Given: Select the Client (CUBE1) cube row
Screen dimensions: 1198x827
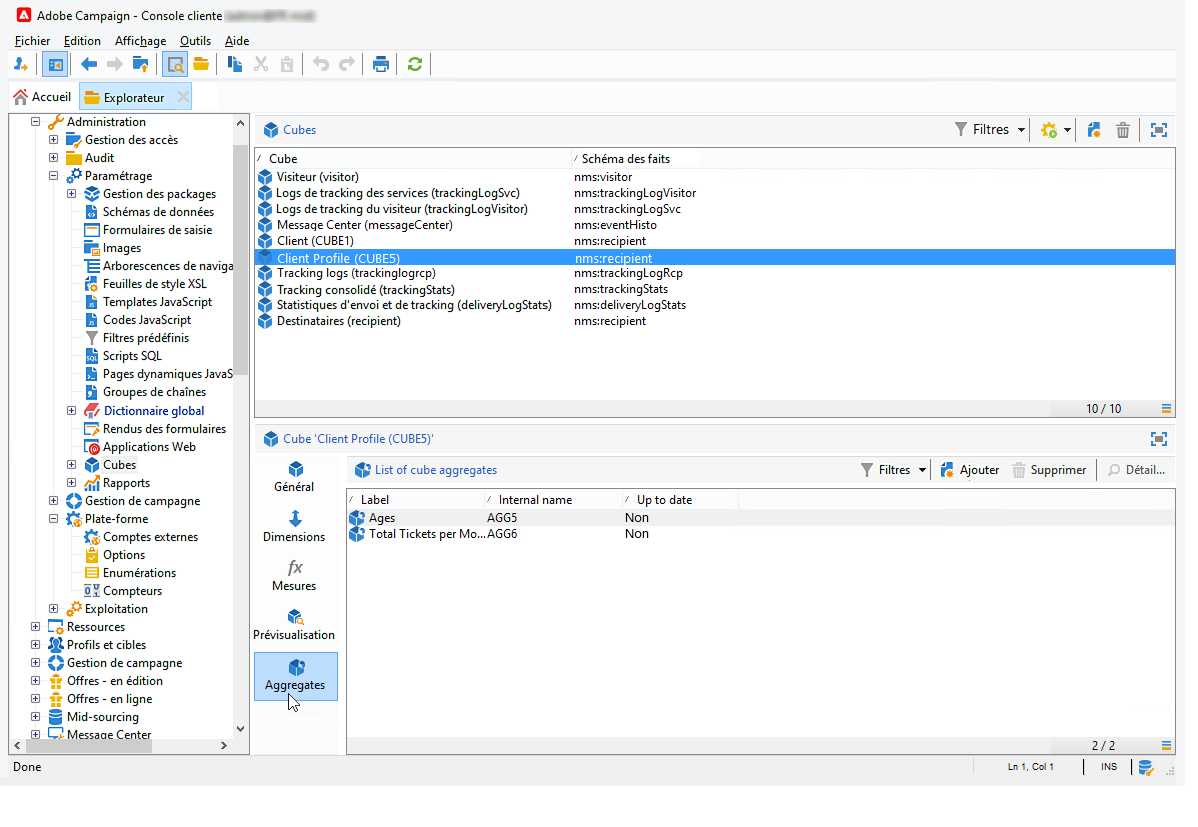Looking at the screenshot, I should 714,242.
